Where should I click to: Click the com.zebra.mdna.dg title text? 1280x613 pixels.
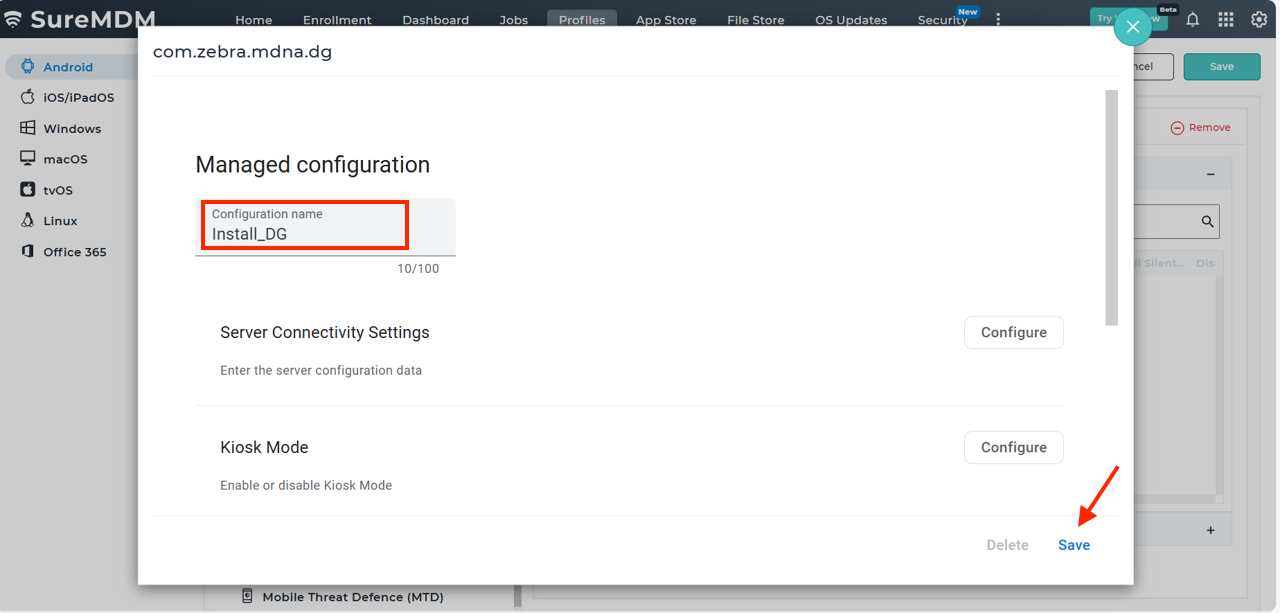pos(242,52)
